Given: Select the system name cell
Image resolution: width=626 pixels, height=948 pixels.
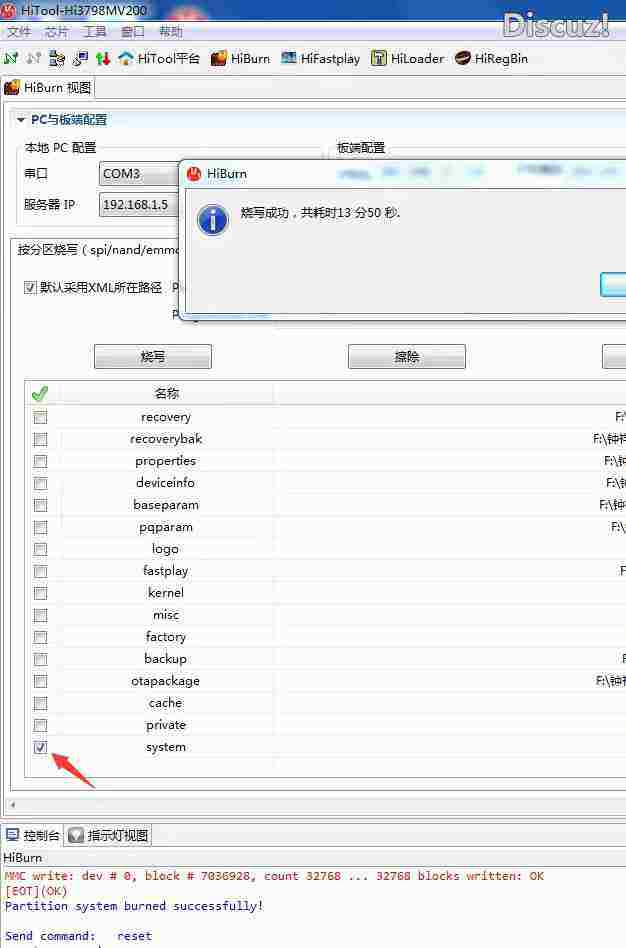Looking at the screenshot, I should (x=166, y=747).
